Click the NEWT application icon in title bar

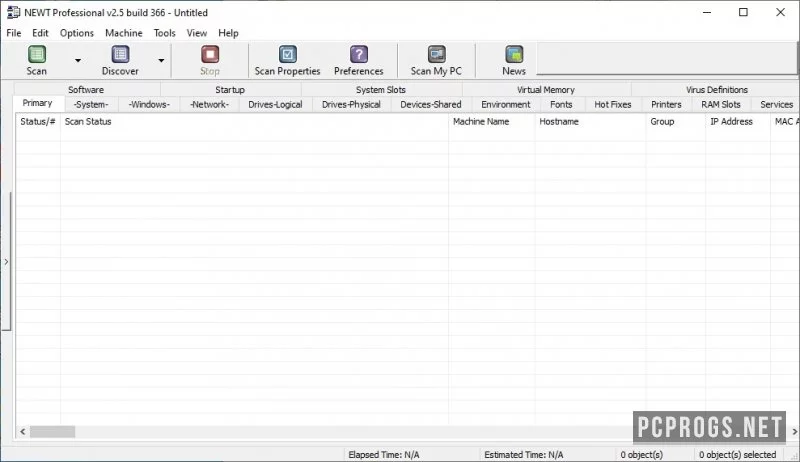pyautogui.click(x=13, y=12)
